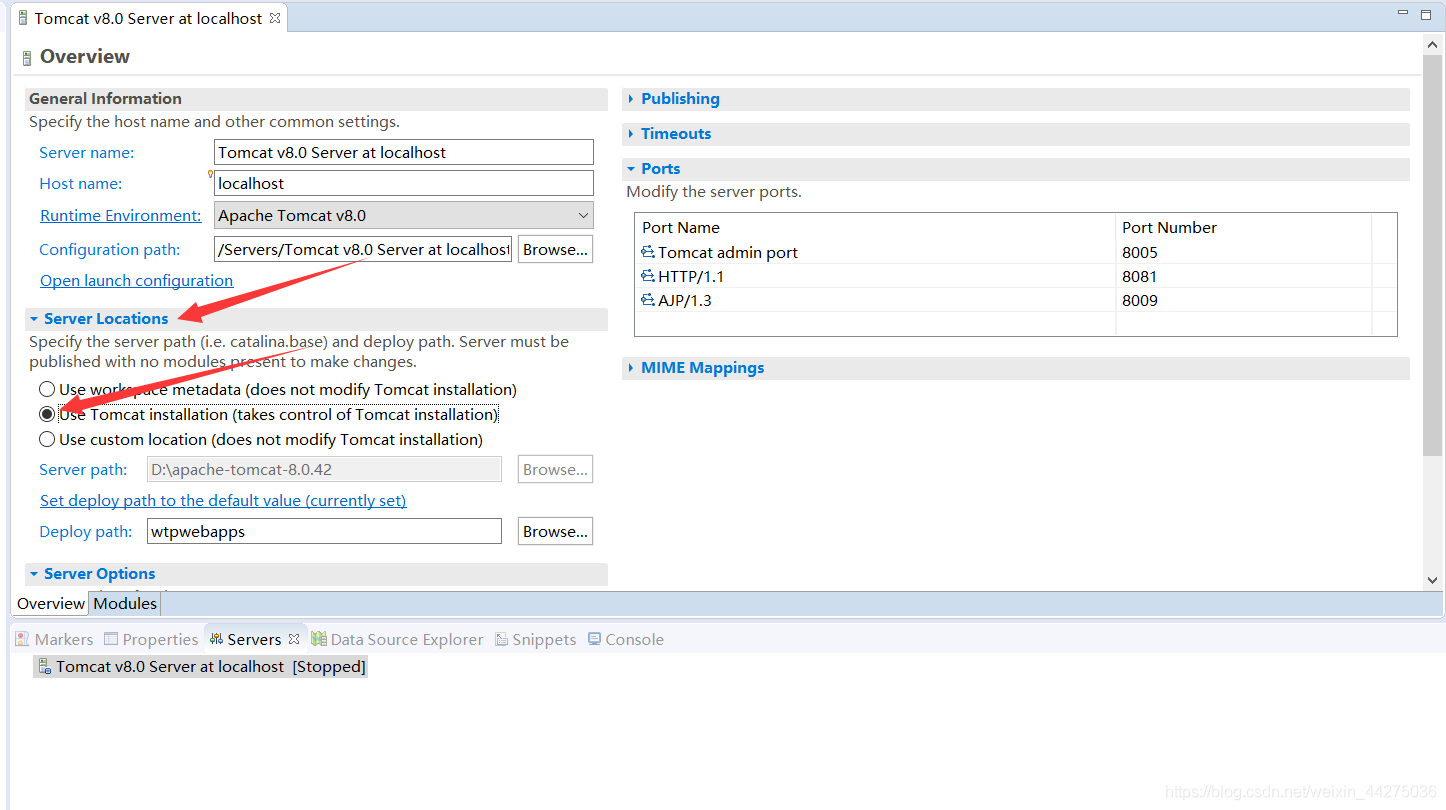Click the Port Number column header
This screenshot has width=1446, height=810.
(x=1243, y=227)
